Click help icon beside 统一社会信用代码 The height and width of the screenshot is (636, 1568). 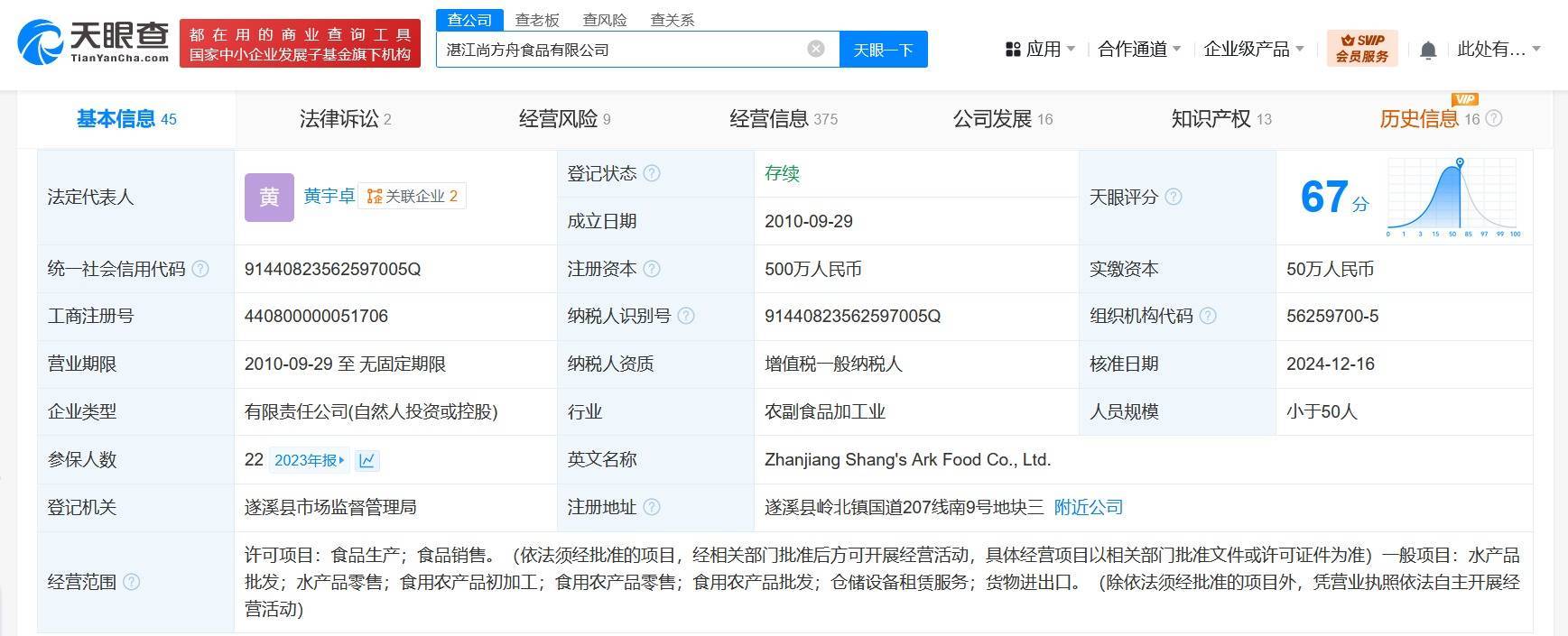[x=200, y=269]
